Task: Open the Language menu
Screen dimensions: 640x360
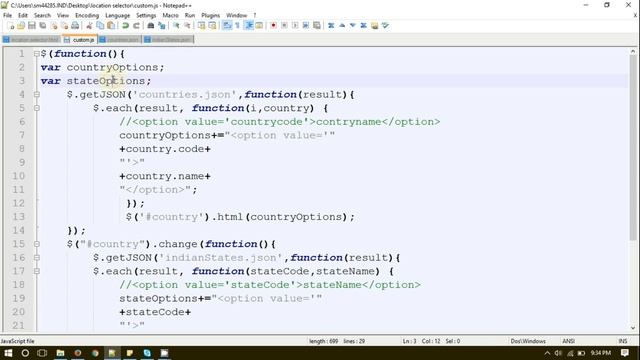Action: [x=118, y=16]
